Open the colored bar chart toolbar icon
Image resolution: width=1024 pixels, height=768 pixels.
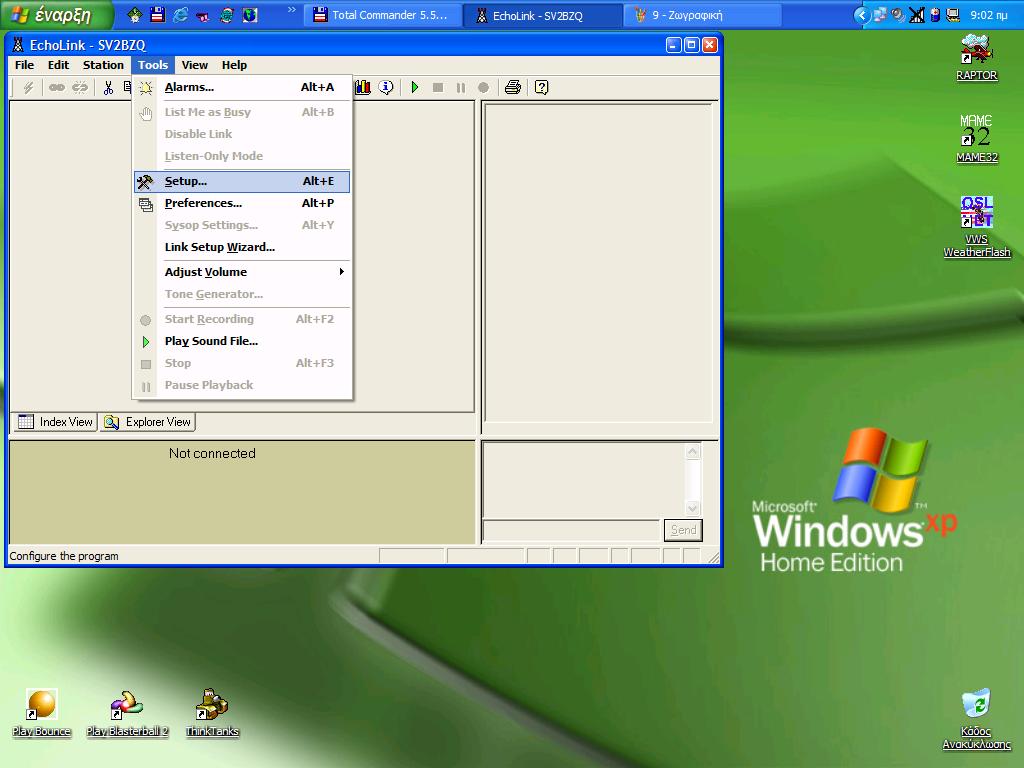pyautogui.click(x=363, y=88)
